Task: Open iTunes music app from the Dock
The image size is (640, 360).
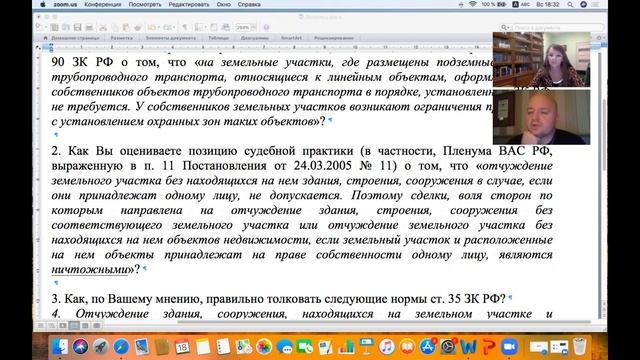Action: (387, 347)
